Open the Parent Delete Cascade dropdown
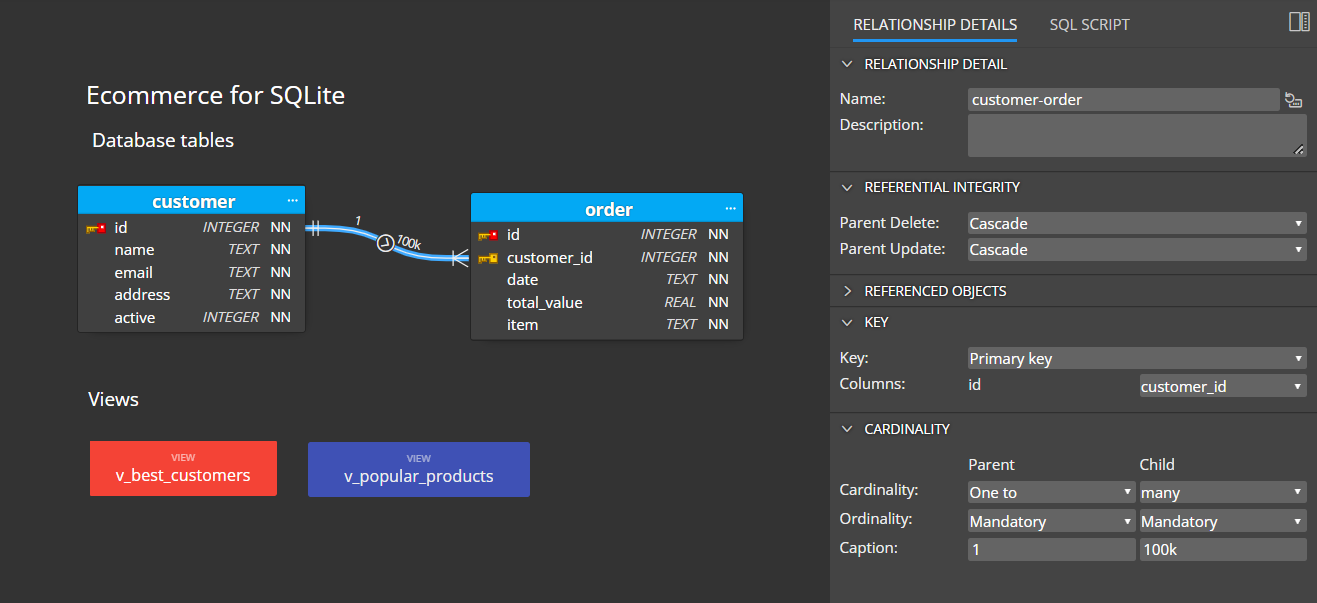Screen dimensions: 1317x603 (1136, 222)
